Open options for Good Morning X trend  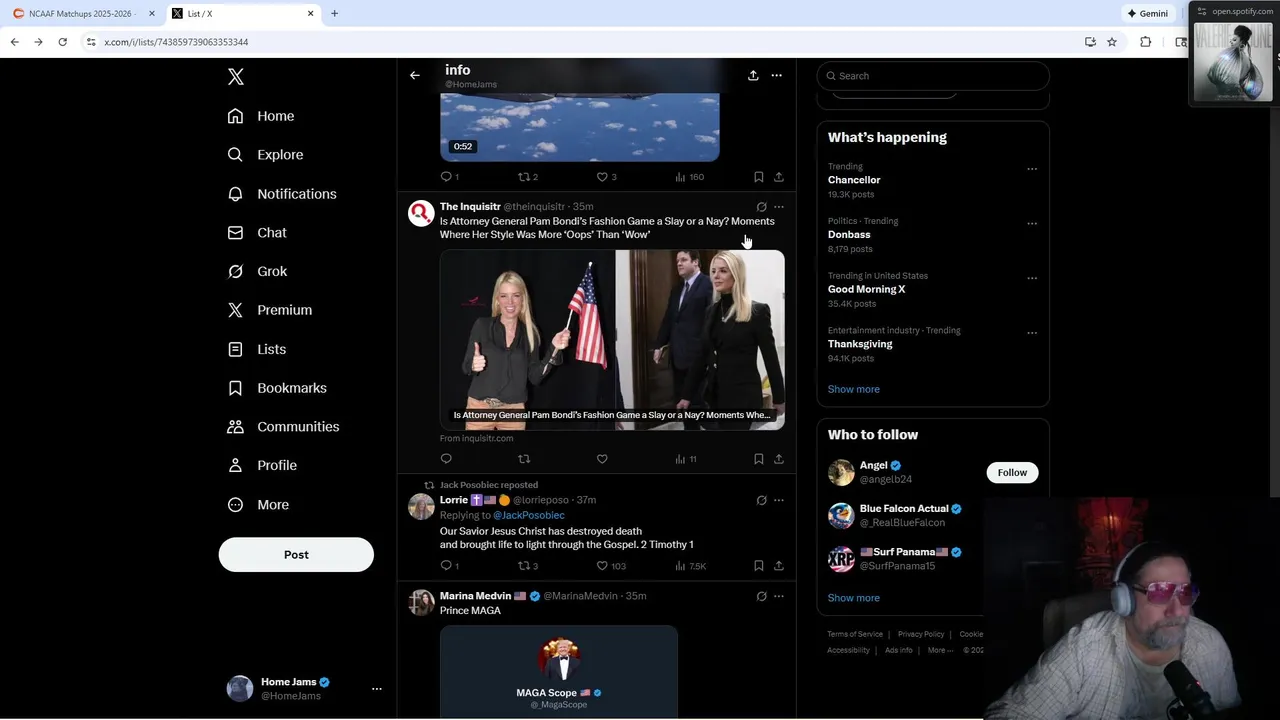(1032, 278)
